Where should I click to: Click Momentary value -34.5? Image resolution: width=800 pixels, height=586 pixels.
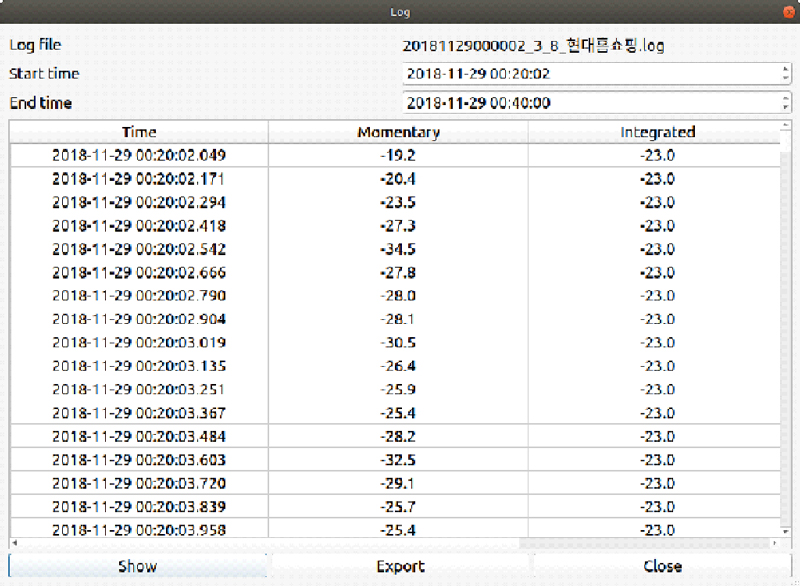click(398, 249)
